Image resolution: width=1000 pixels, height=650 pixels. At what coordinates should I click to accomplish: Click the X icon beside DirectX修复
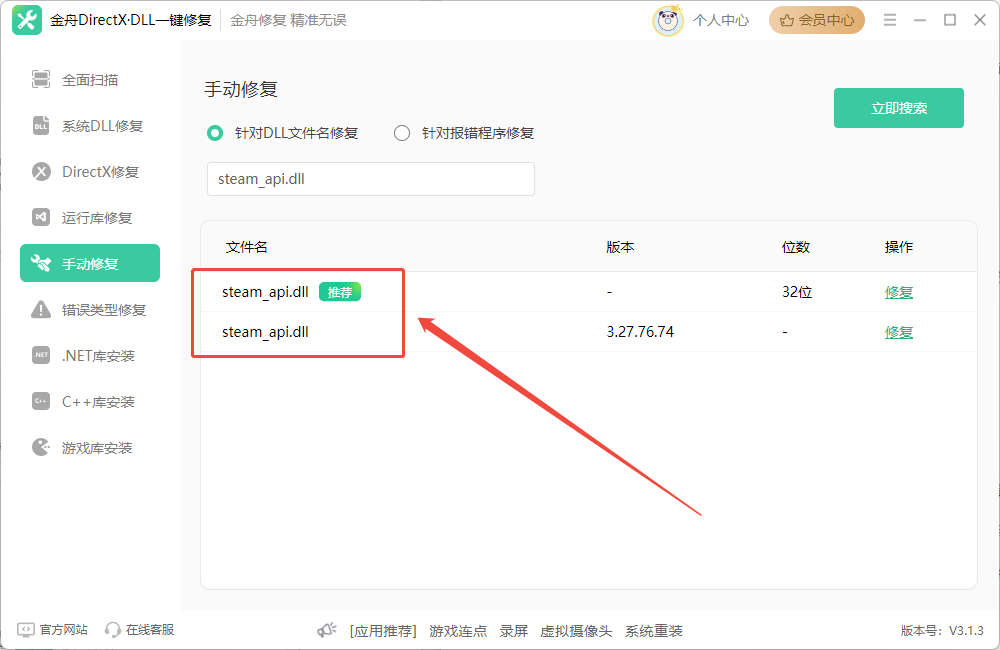coord(41,172)
